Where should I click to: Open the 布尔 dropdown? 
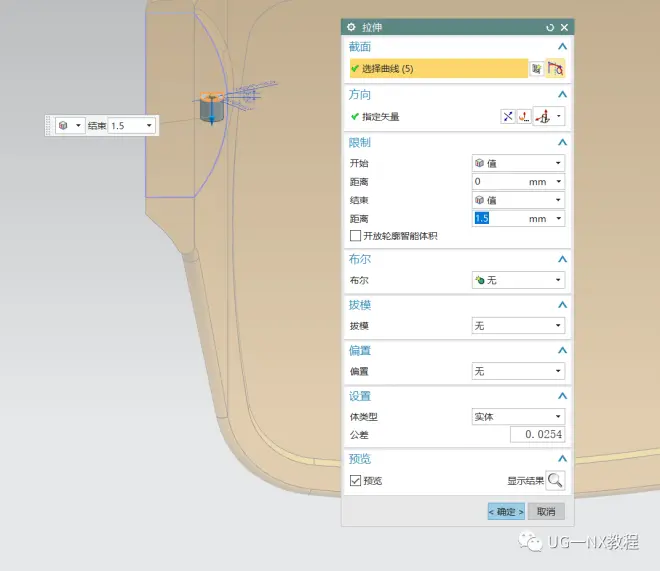pos(517,281)
